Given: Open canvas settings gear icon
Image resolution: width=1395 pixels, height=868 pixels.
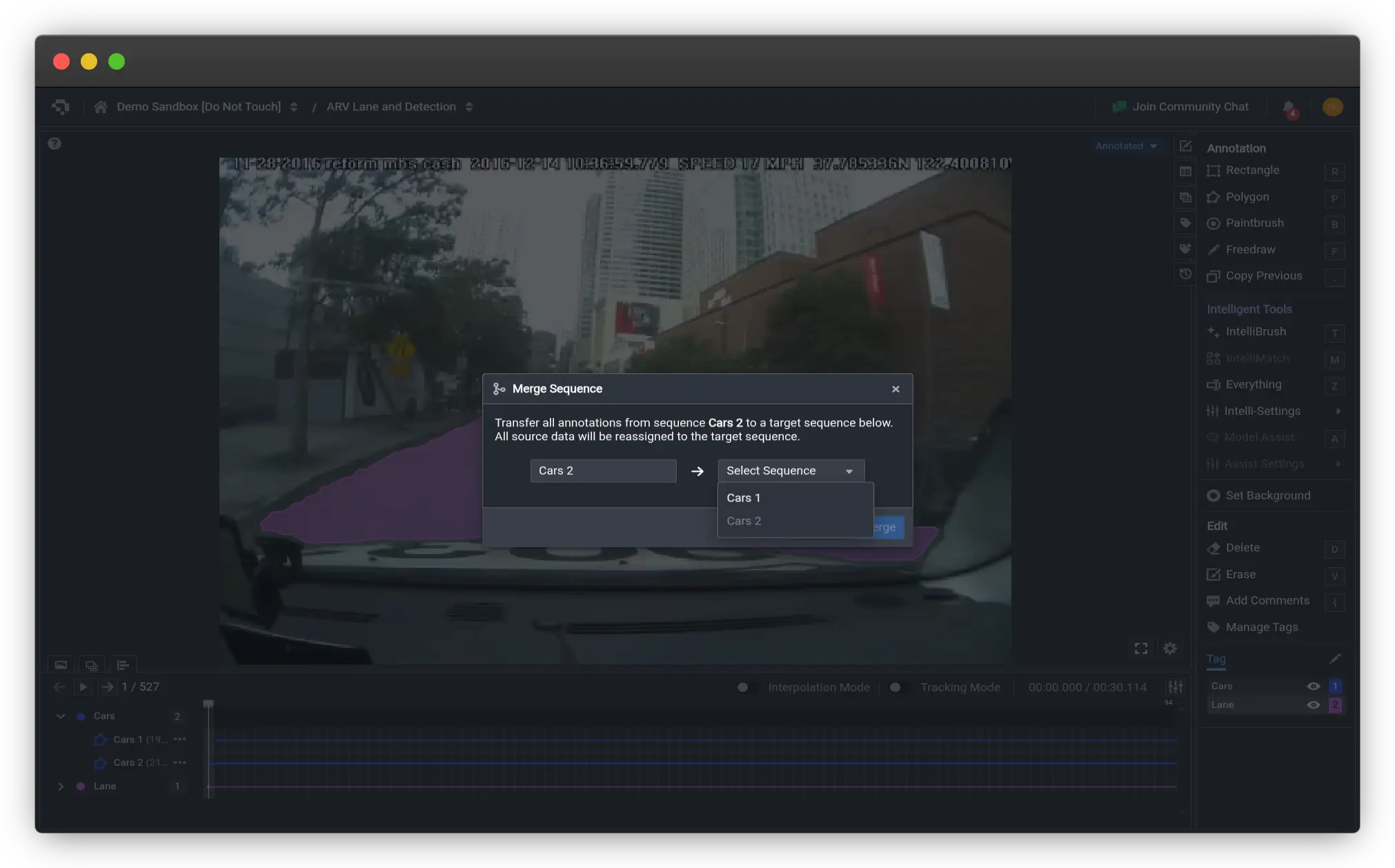Looking at the screenshot, I should (x=1170, y=649).
